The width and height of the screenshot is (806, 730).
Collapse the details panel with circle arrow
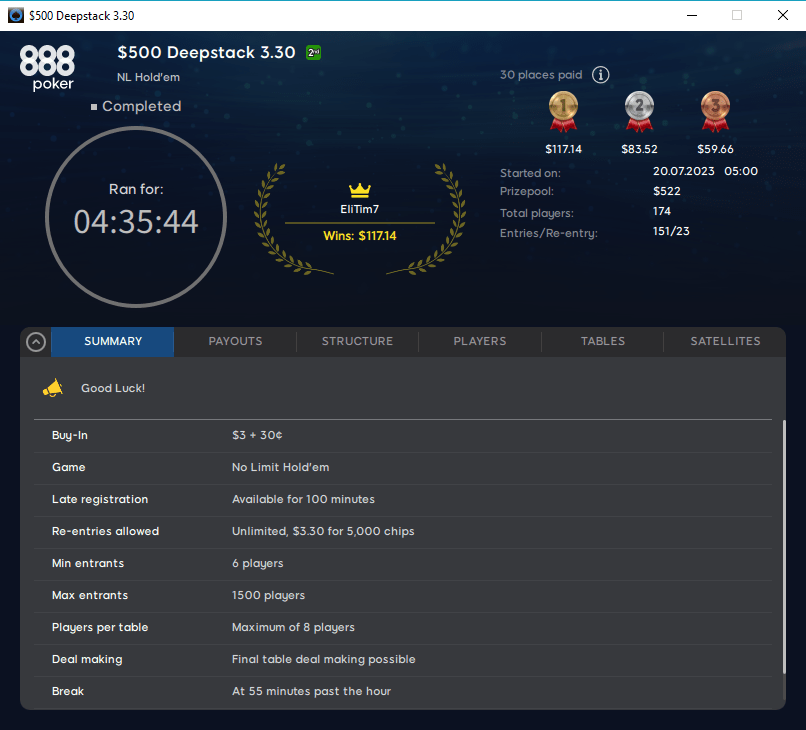36,342
